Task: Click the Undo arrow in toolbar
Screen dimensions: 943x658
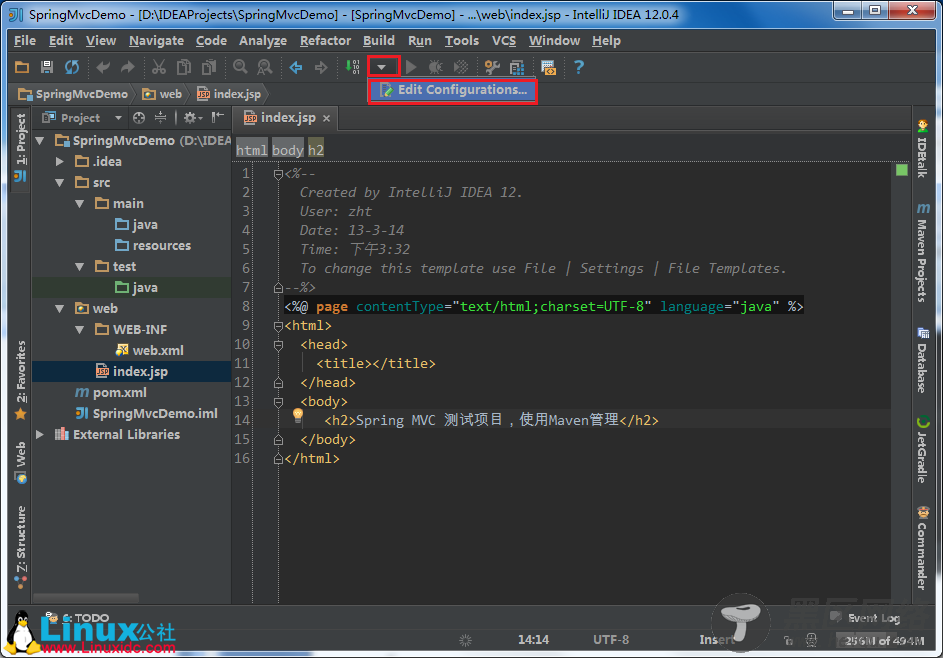Action: tap(103, 67)
